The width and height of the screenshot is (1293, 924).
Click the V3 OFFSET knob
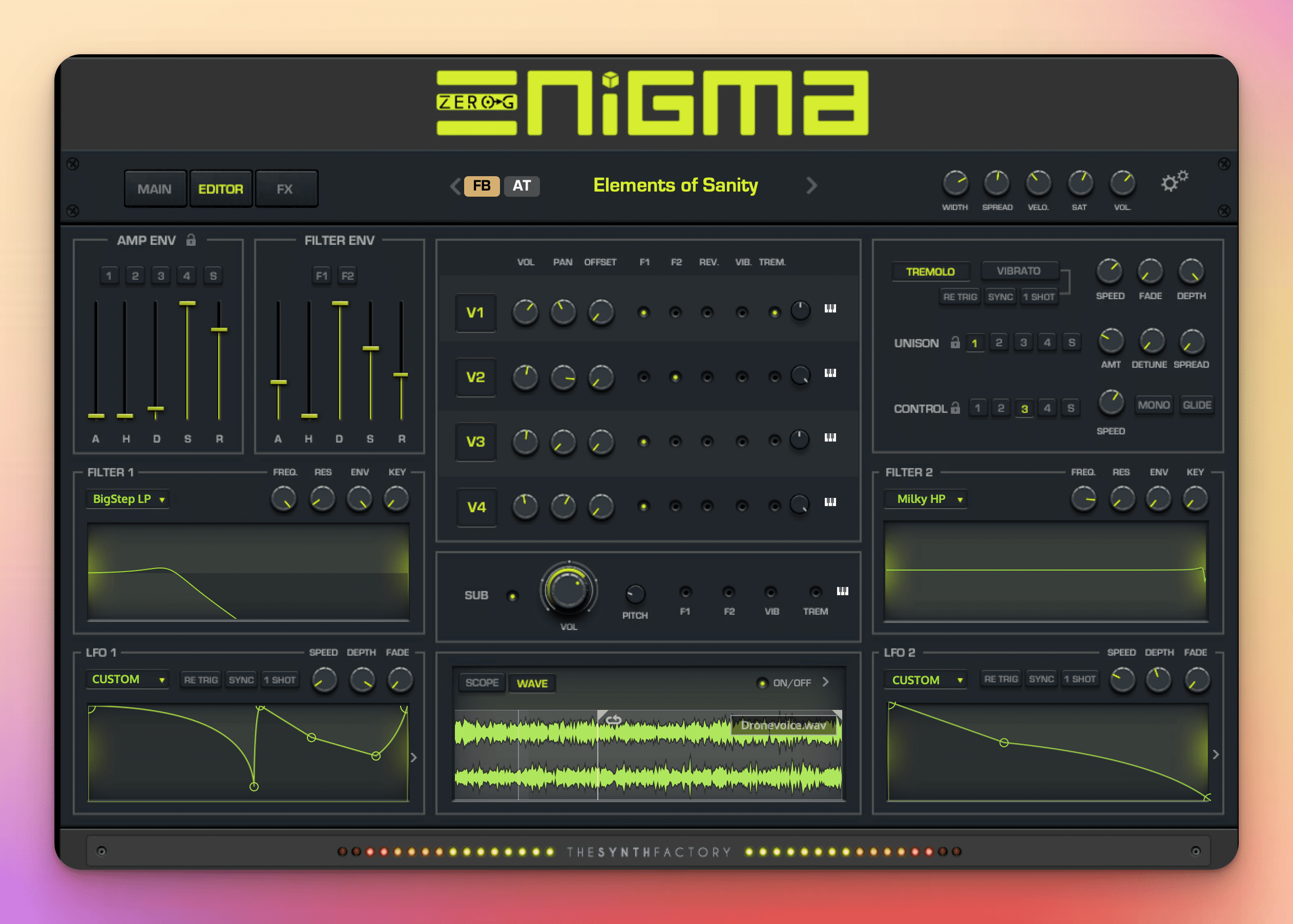coord(601,442)
